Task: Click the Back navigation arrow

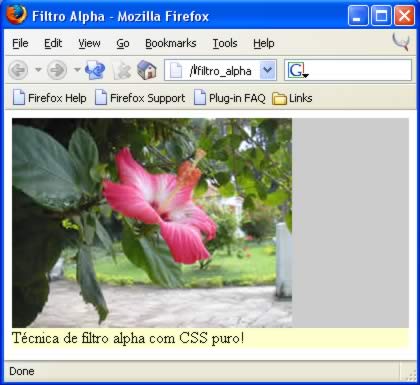Action: coord(18,70)
